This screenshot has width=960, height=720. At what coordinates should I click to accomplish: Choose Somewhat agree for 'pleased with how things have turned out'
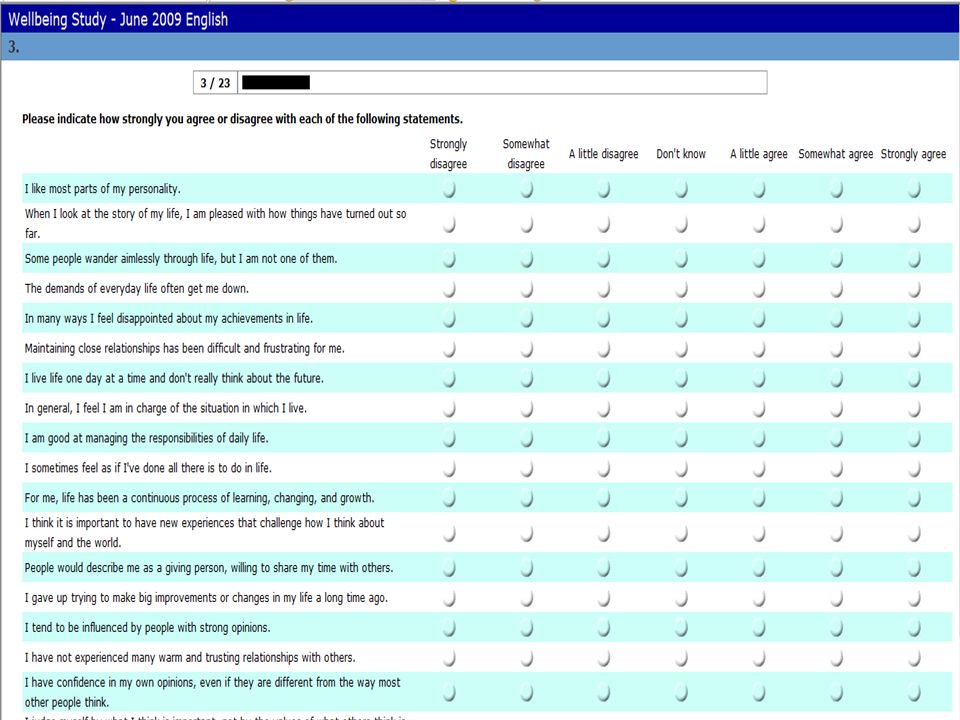(836, 225)
